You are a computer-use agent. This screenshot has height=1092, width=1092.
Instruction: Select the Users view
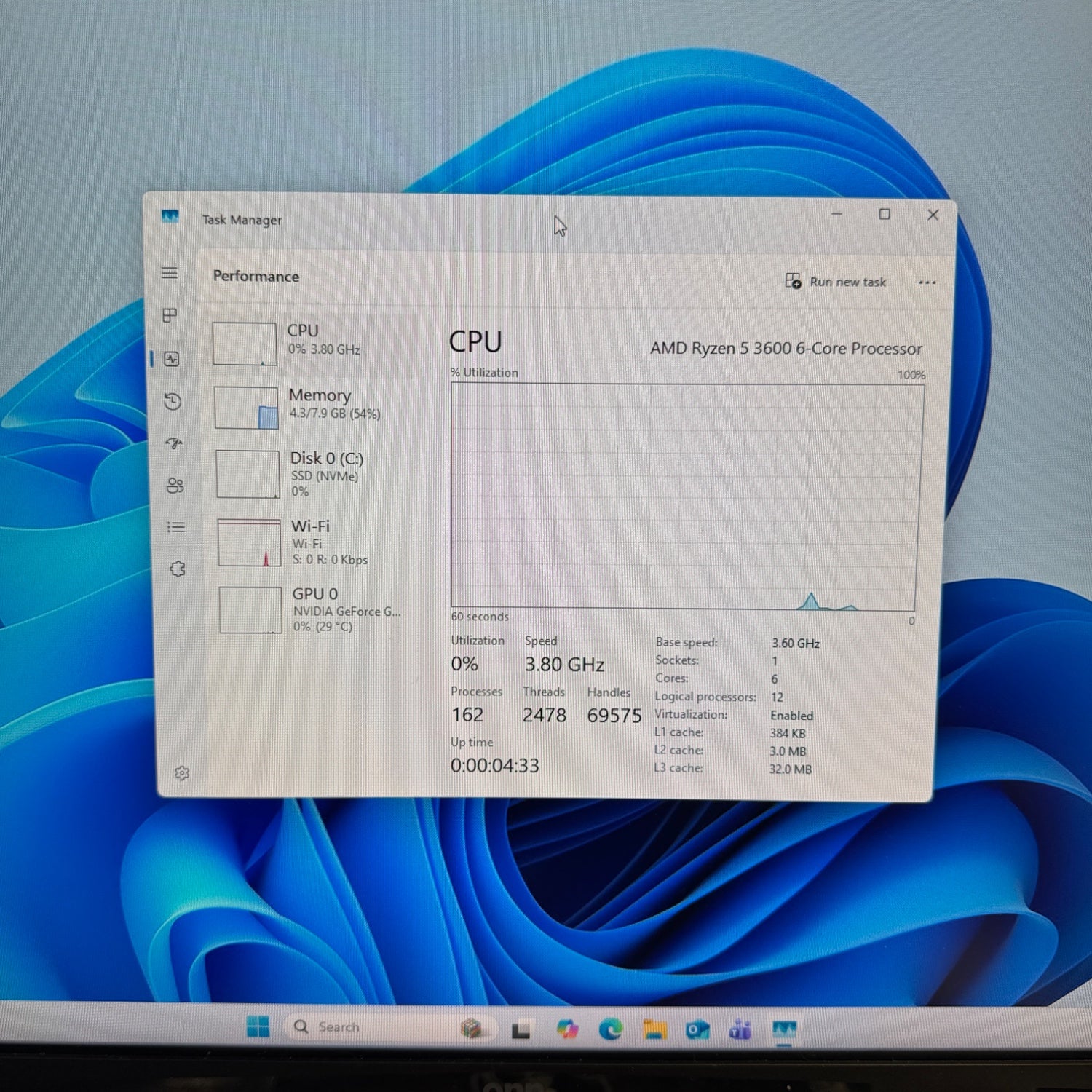[x=174, y=486]
